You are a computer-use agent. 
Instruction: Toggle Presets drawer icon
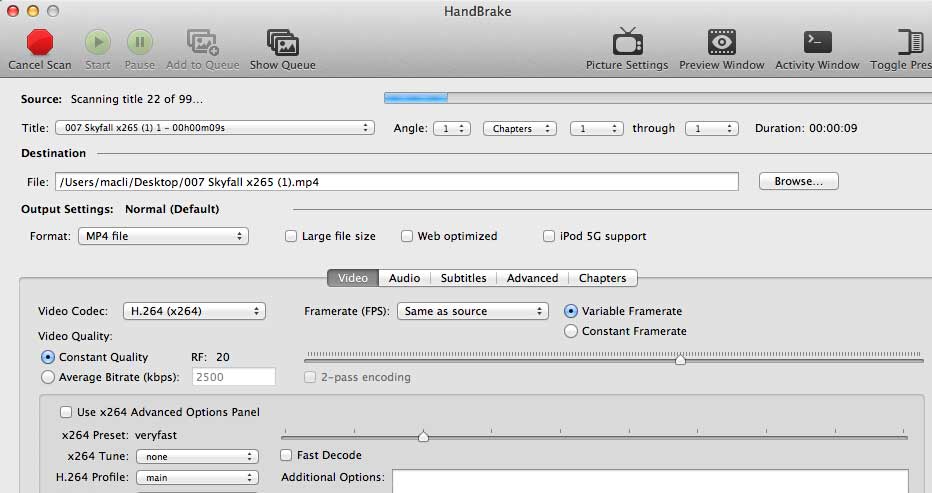coord(911,42)
